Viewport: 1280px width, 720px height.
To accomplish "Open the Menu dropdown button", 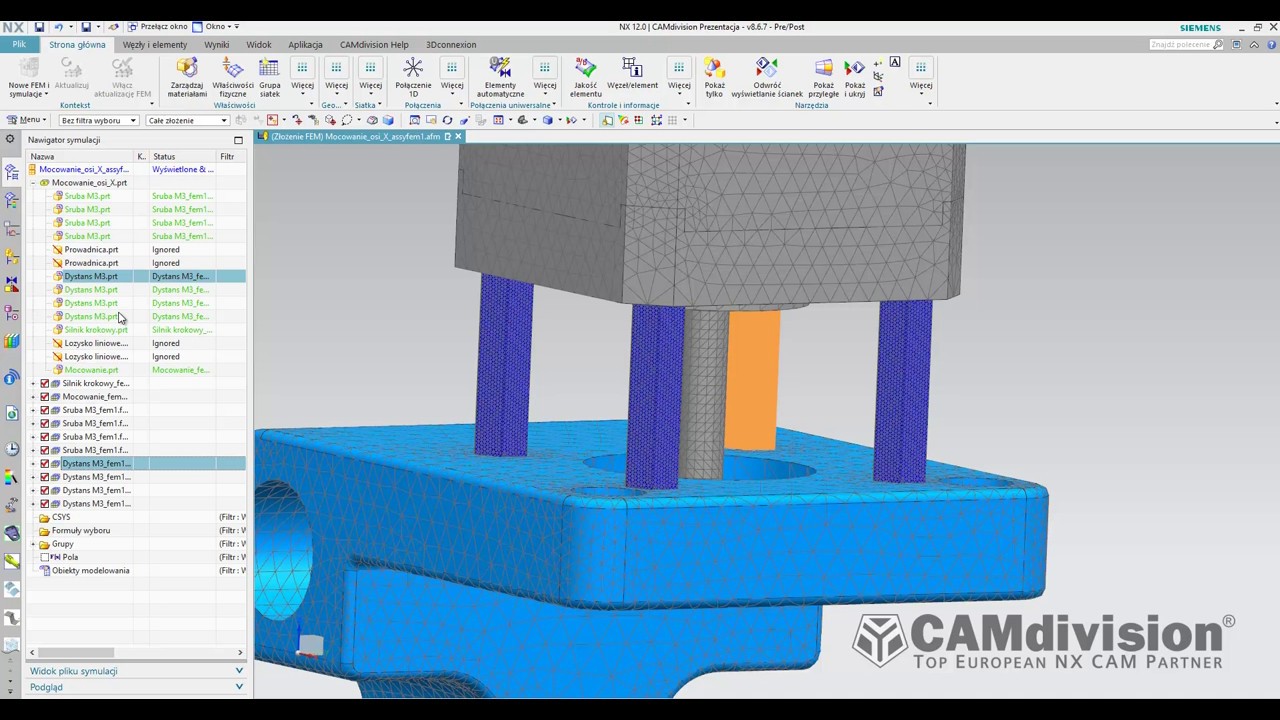I will pyautogui.click(x=26, y=120).
